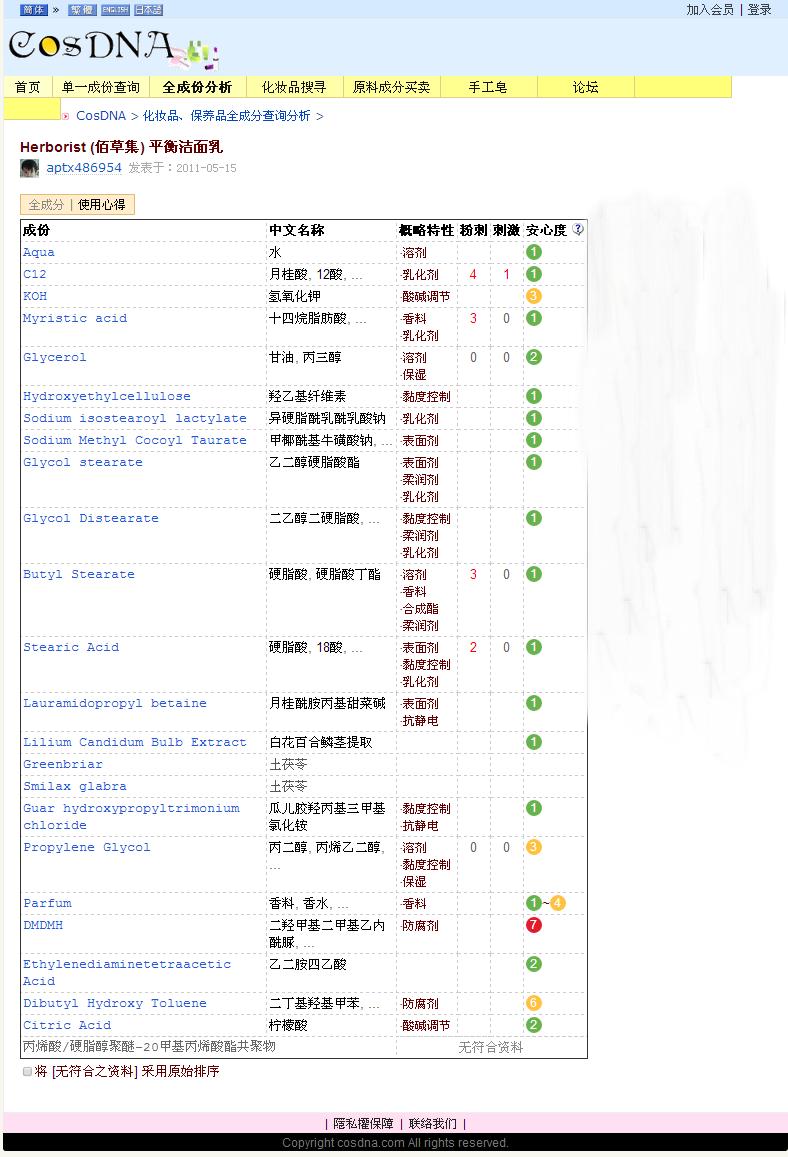Open ingredient link KOH
The height and width of the screenshot is (1157, 788).
point(35,296)
